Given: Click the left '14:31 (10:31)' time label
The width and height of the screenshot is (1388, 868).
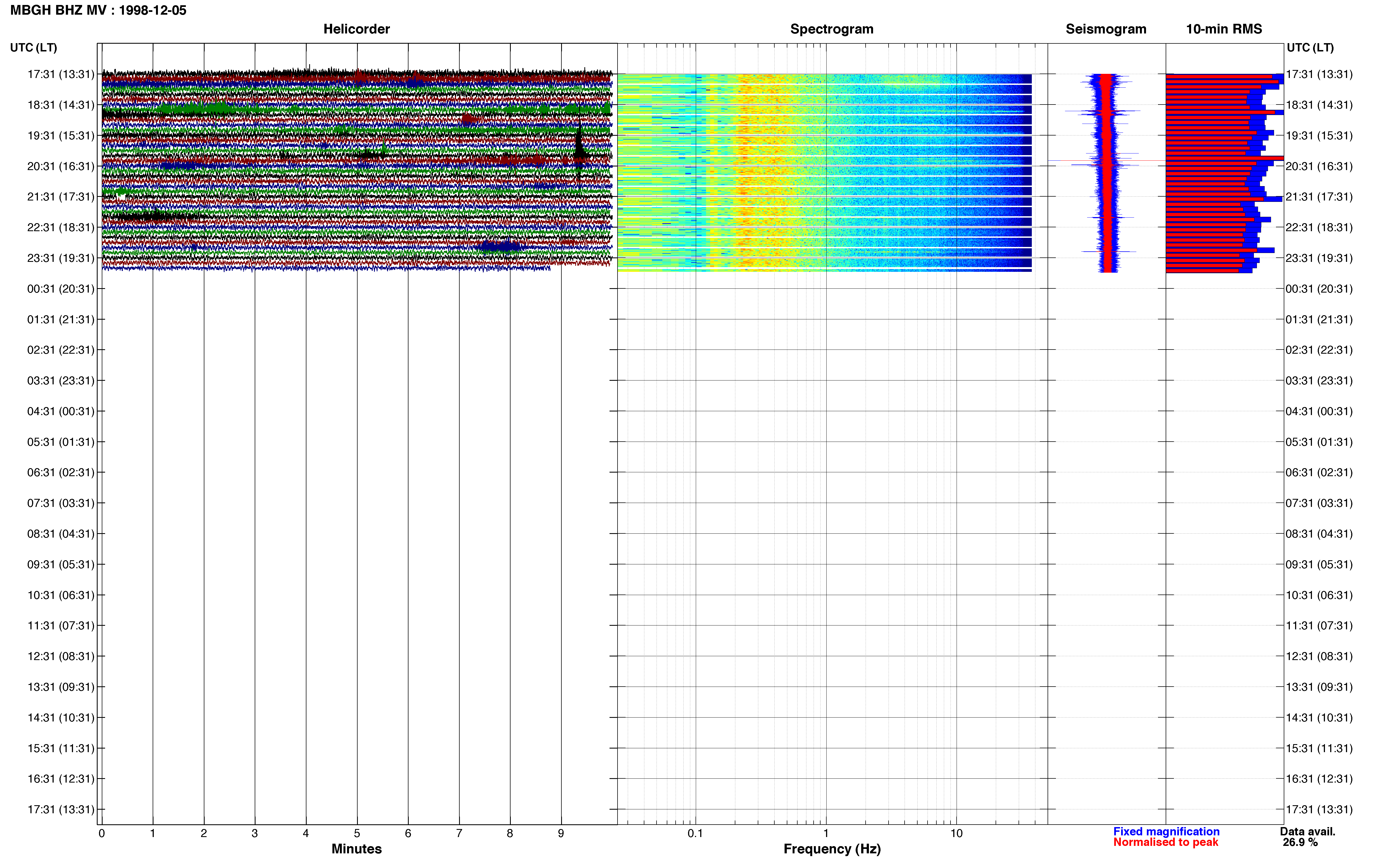Looking at the screenshot, I should point(61,718).
